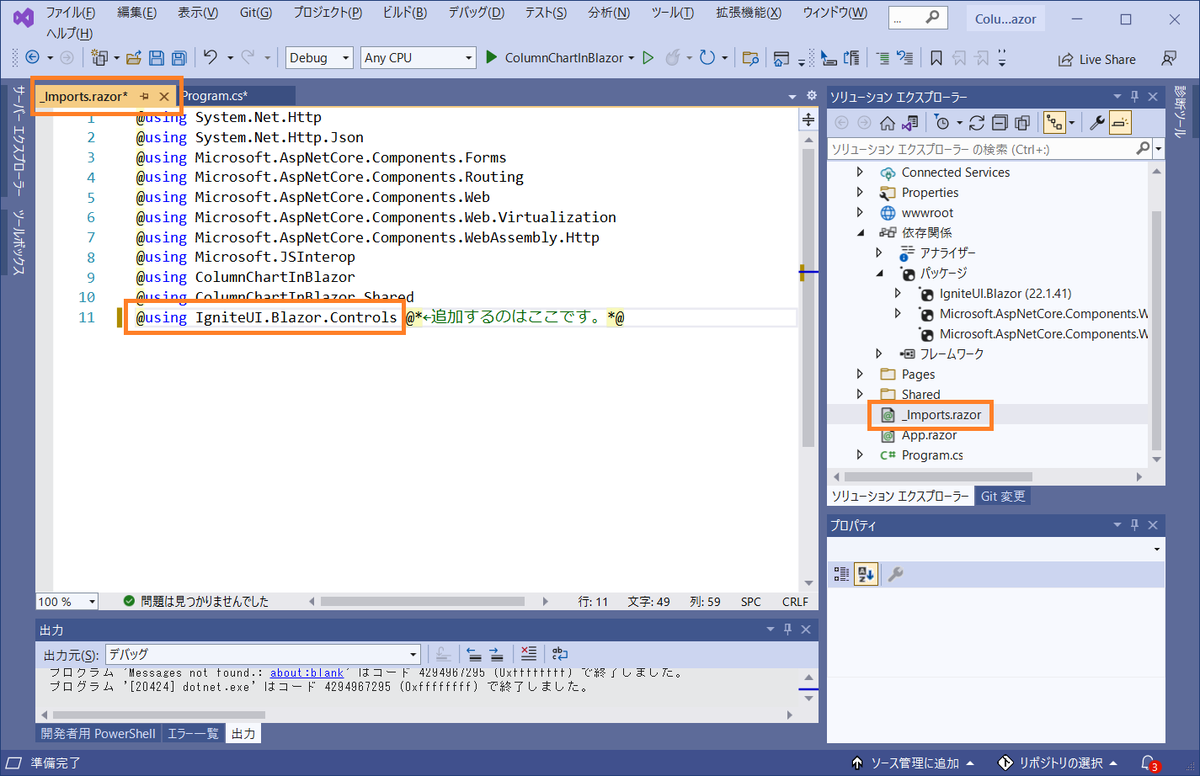Click the editor settings gear above the scrollbar
1200x776 pixels.
810,96
